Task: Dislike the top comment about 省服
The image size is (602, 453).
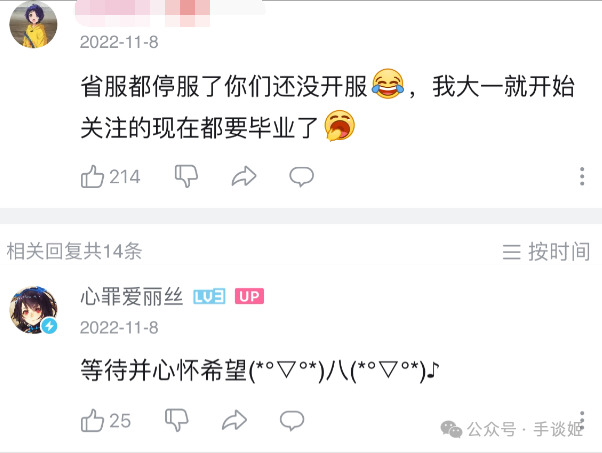Action: coord(186,176)
